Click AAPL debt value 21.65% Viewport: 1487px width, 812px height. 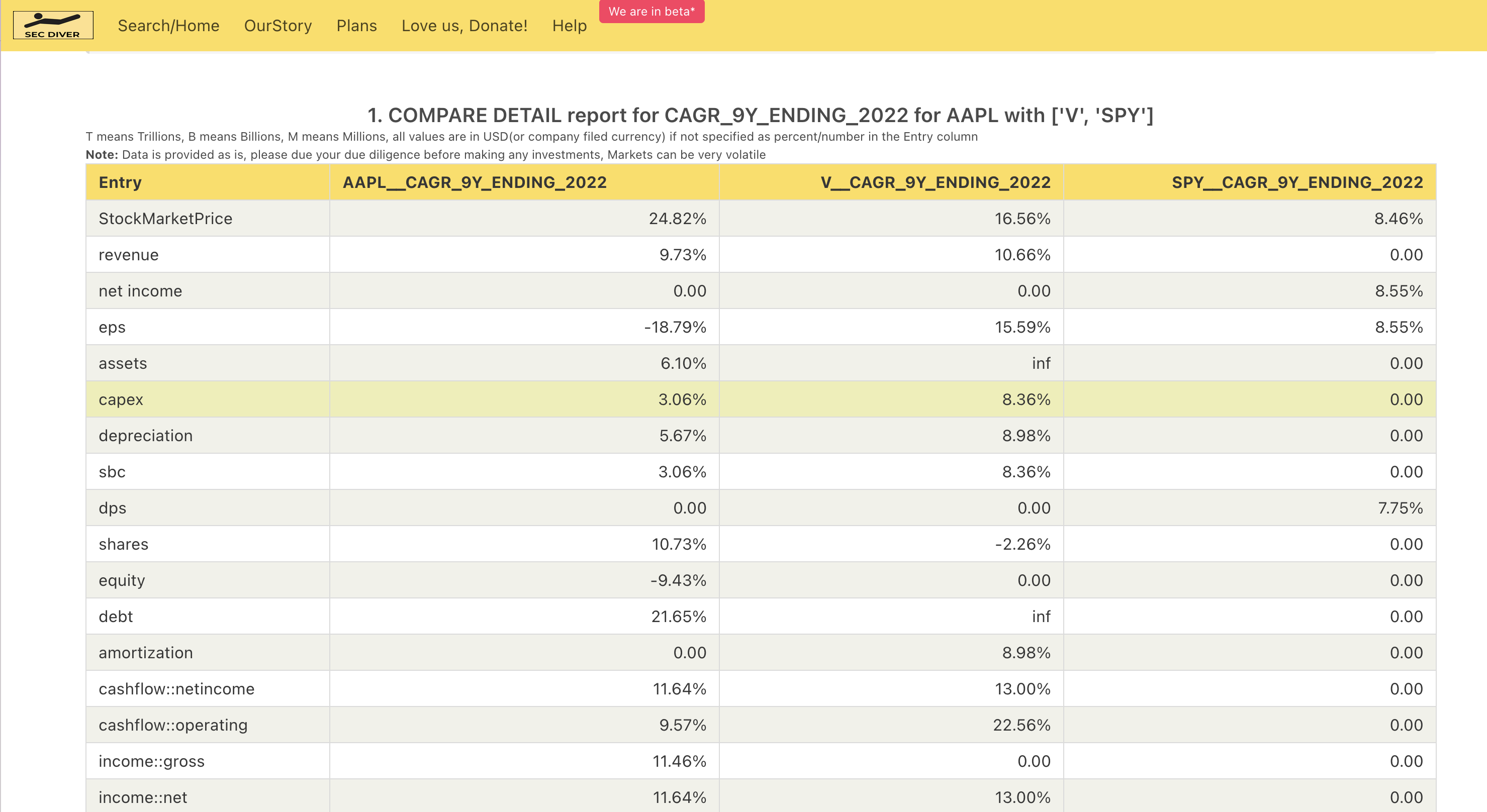[x=679, y=617]
